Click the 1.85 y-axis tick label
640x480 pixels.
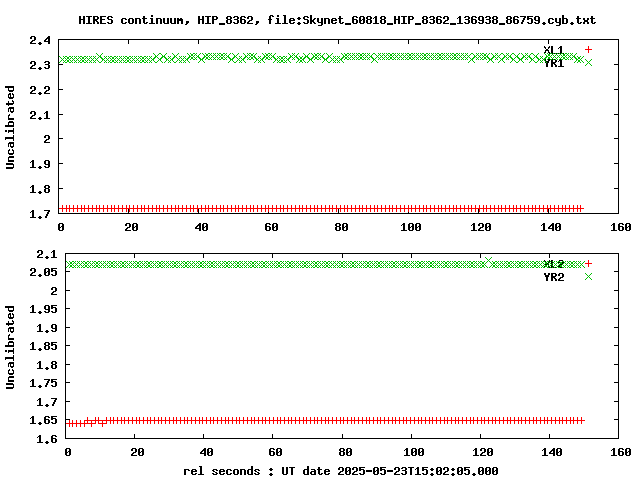tap(44, 346)
